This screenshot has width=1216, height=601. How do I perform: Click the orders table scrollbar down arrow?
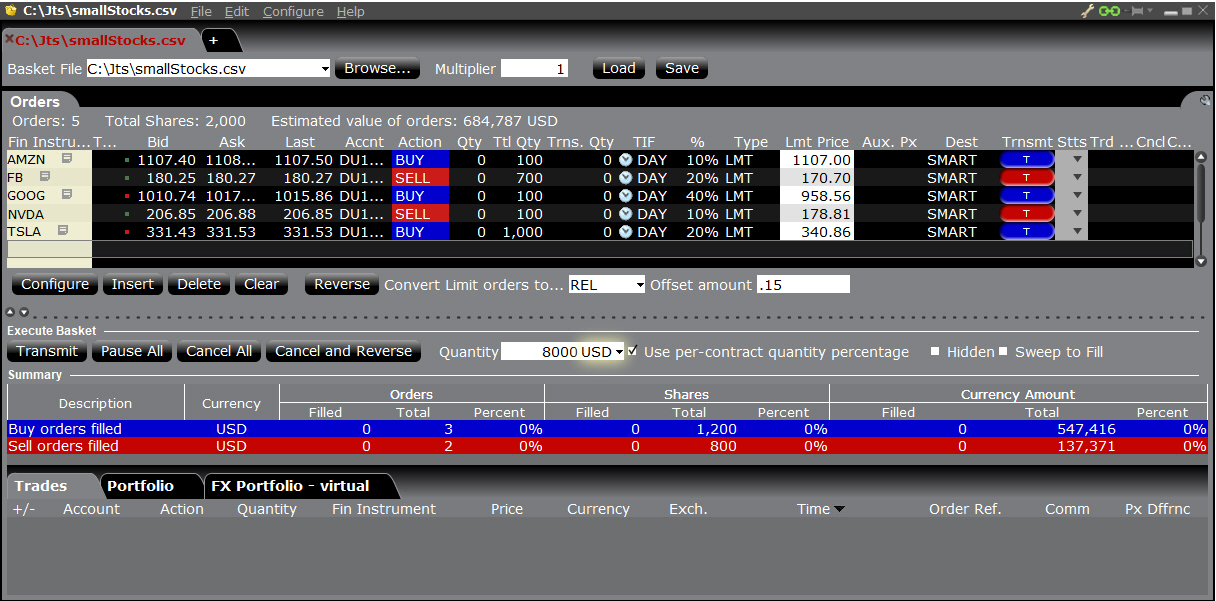pyautogui.click(x=1201, y=261)
